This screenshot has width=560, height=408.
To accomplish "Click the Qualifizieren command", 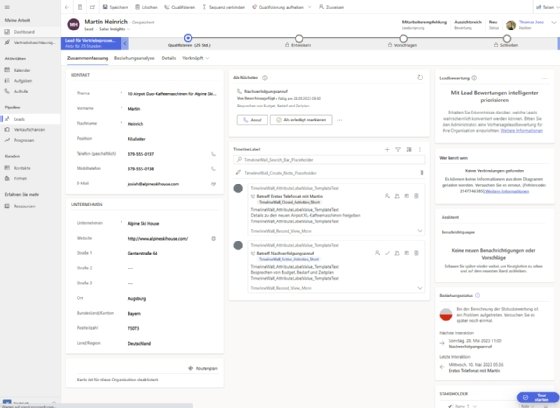I will 180,7.
